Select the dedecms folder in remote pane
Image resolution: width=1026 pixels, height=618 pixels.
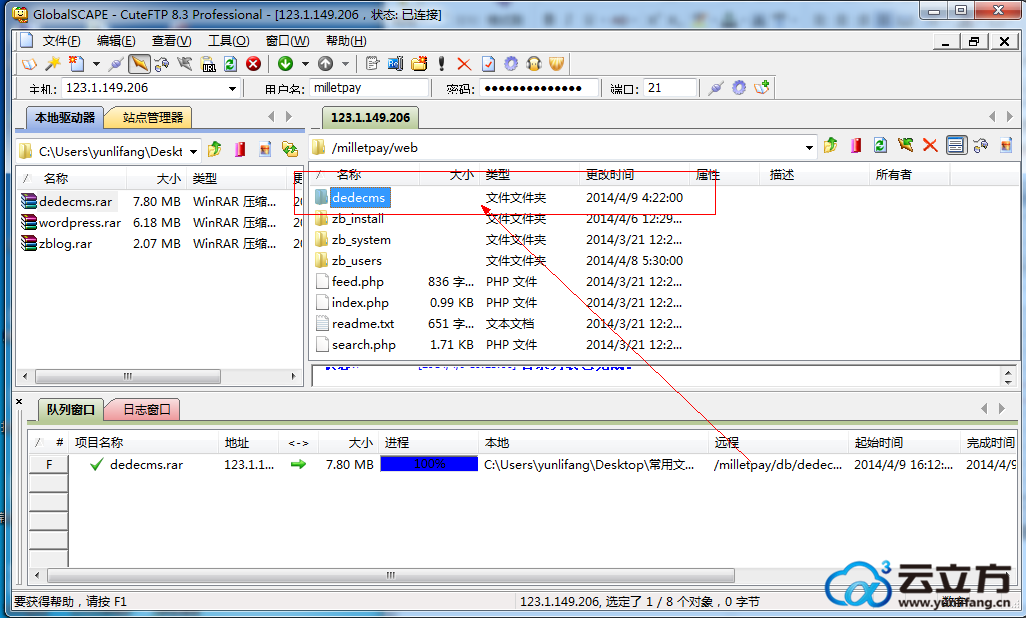point(359,198)
